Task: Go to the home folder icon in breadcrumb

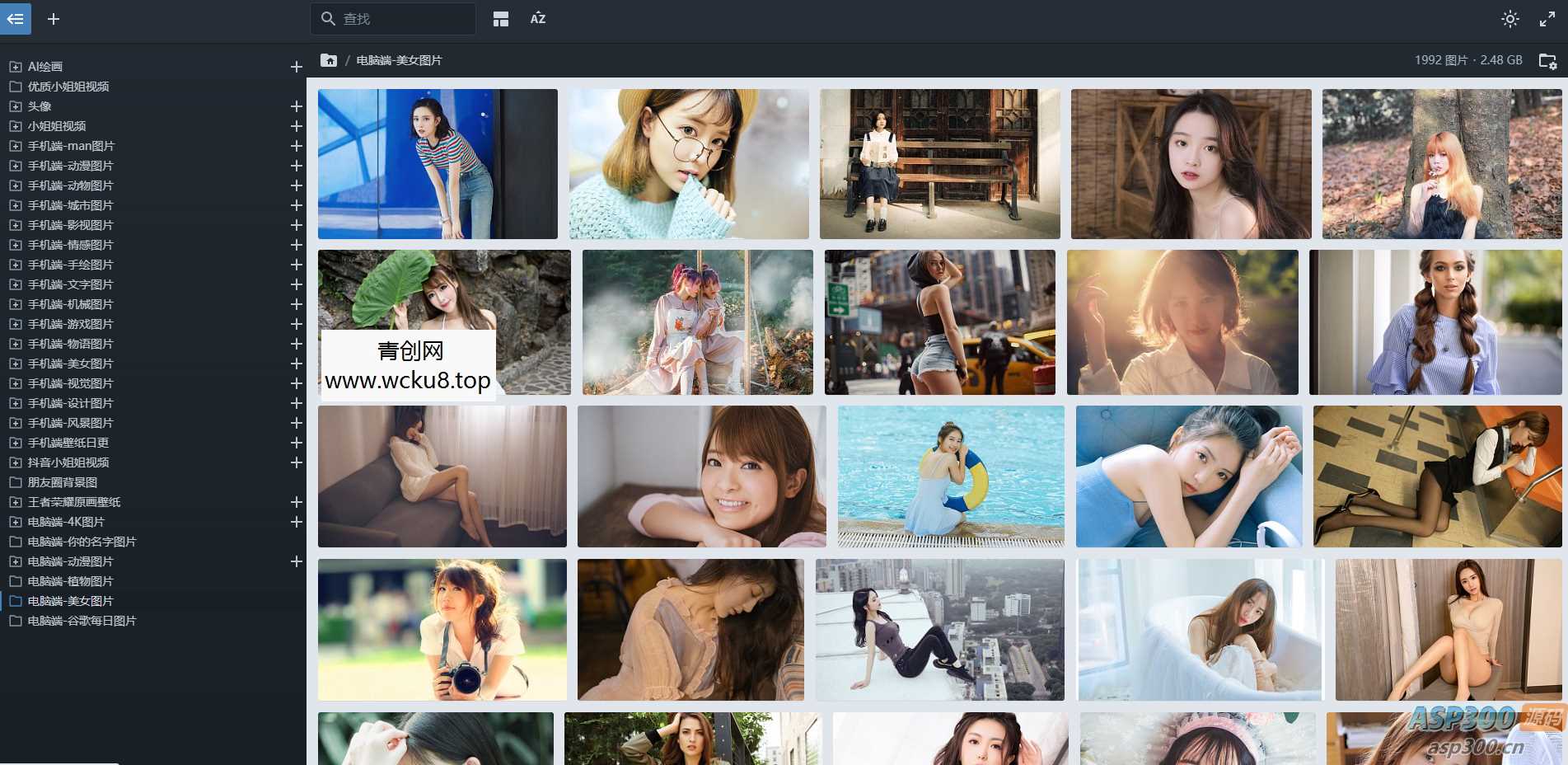Action: pos(329,60)
